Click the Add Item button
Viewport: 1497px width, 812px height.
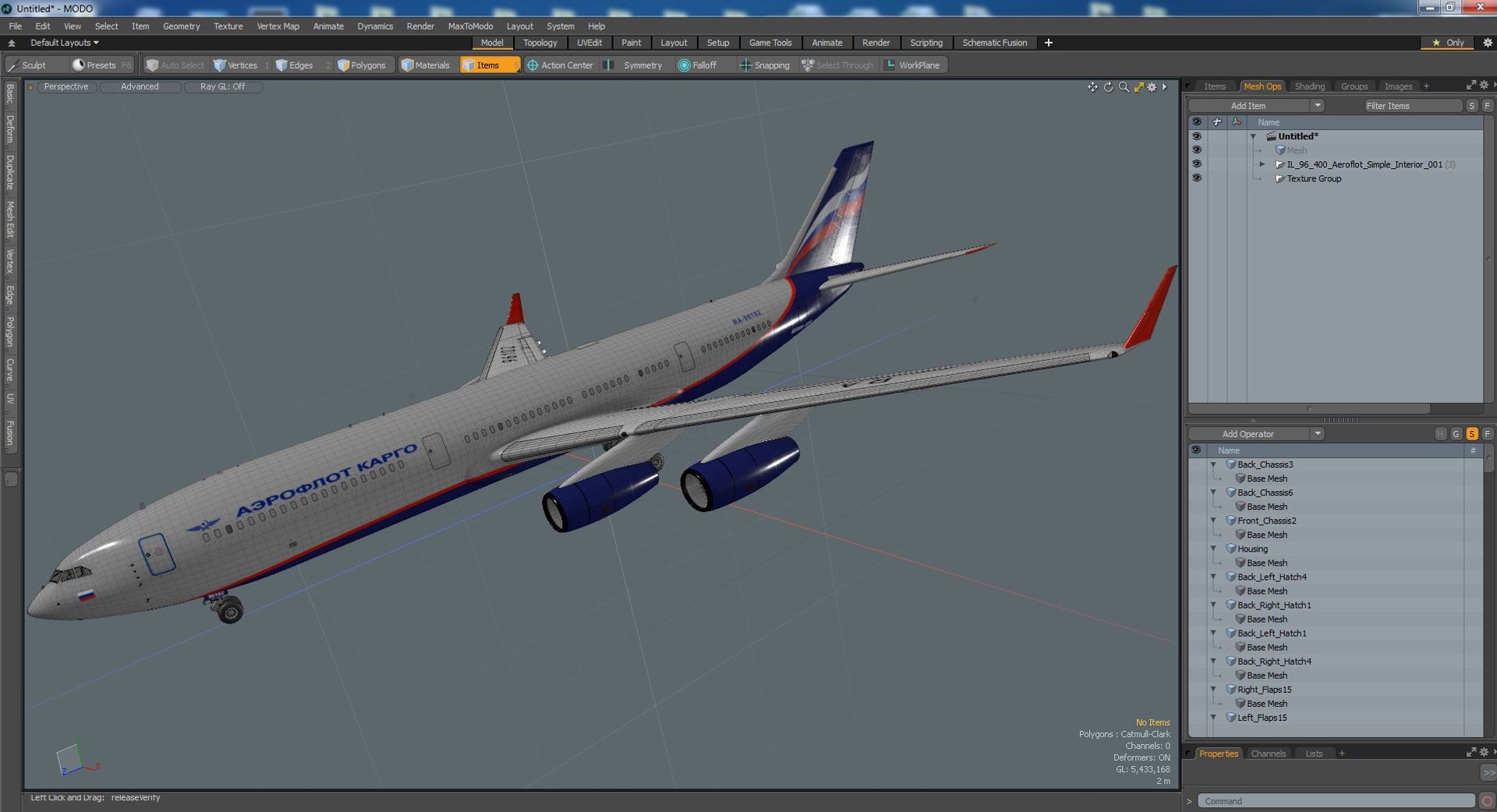pyautogui.click(x=1248, y=106)
